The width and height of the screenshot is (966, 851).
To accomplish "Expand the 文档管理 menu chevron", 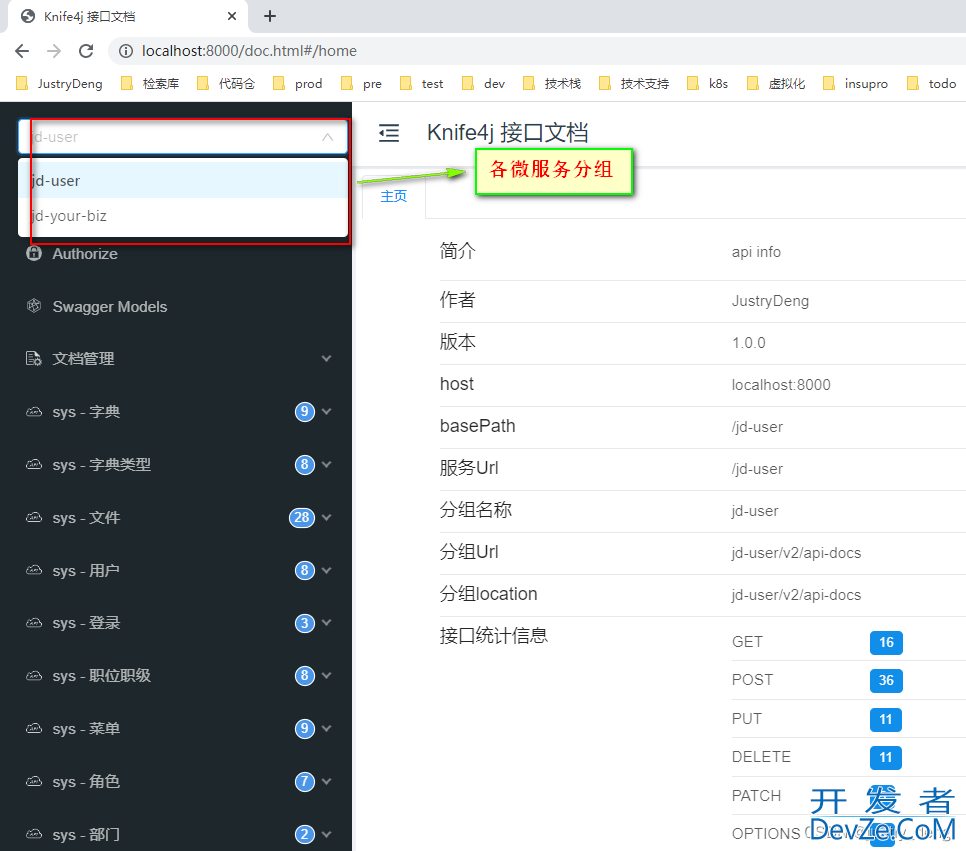I will point(327,359).
